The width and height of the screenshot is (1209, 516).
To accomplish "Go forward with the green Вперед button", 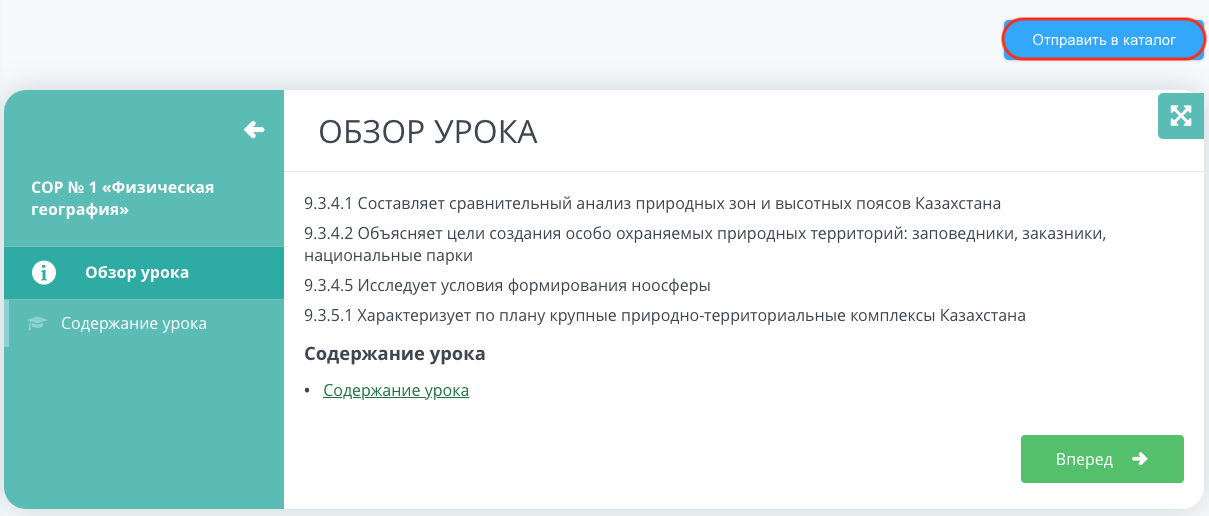I will pos(1102,459).
